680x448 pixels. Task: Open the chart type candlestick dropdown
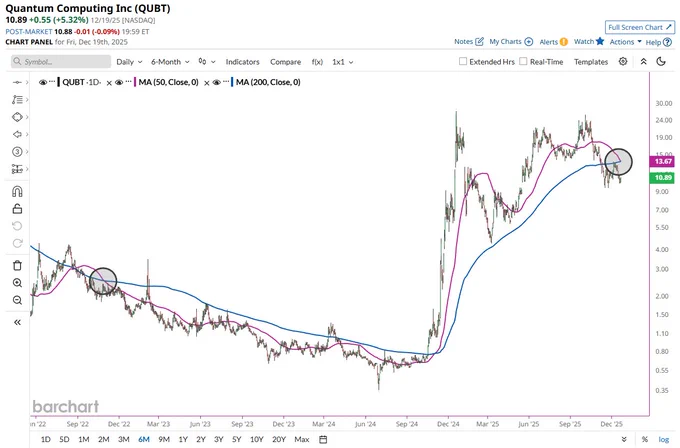pyautogui.click(x=207, y=62)
